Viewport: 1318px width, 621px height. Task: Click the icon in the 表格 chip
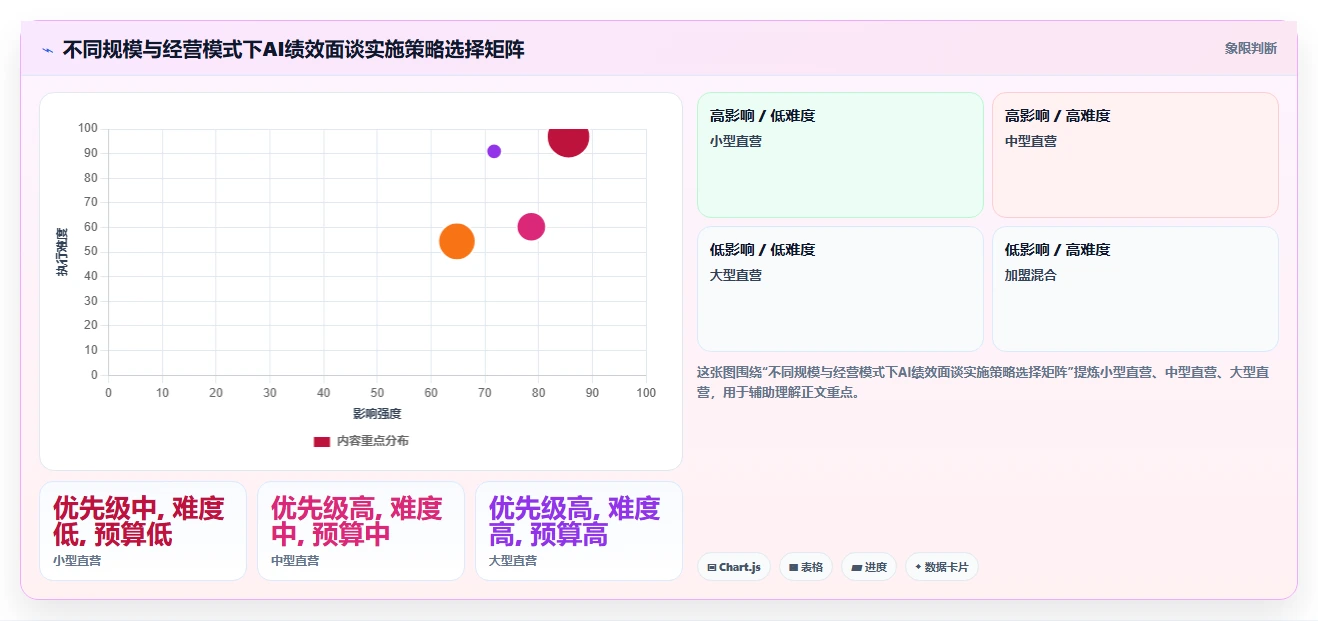[793, 568]
